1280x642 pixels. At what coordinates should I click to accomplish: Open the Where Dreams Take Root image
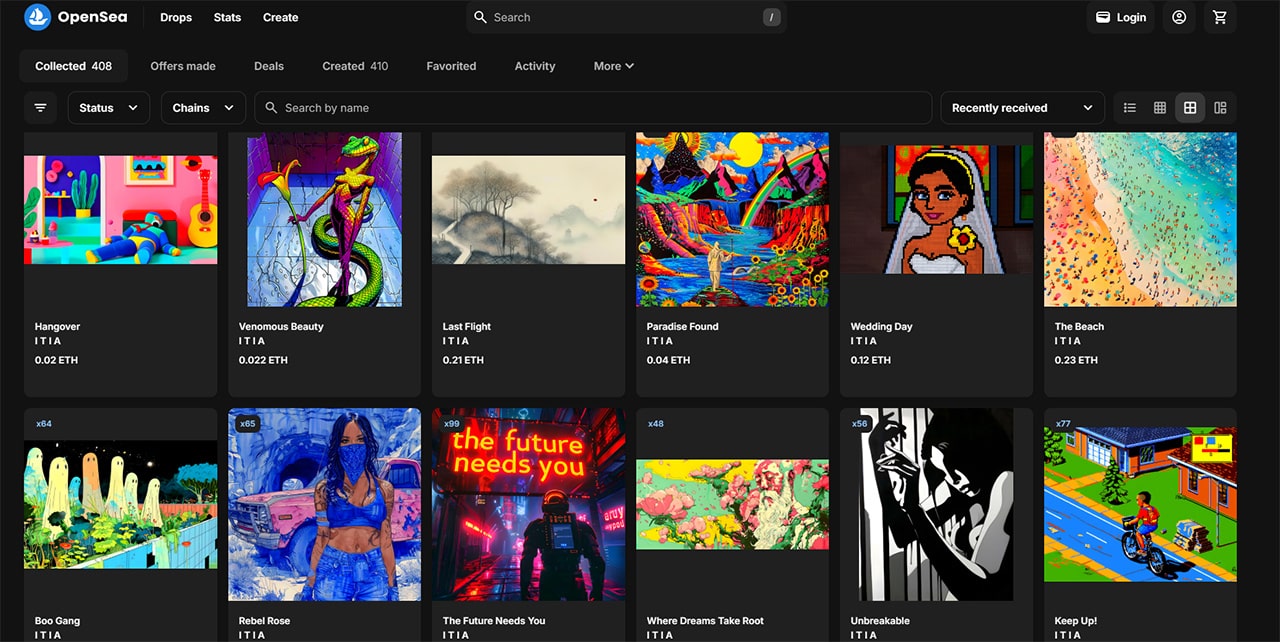733,504
